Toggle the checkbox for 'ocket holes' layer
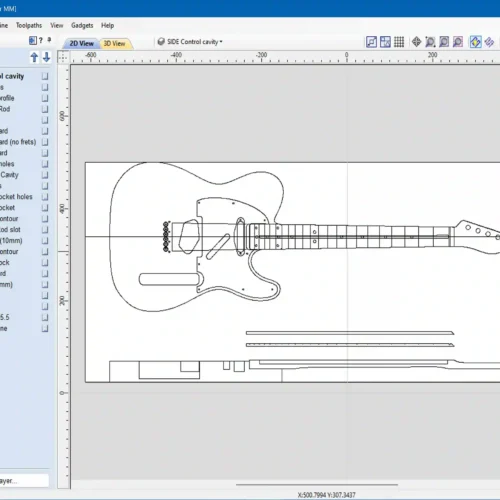500x500 pixels. (x=45, y=197)
